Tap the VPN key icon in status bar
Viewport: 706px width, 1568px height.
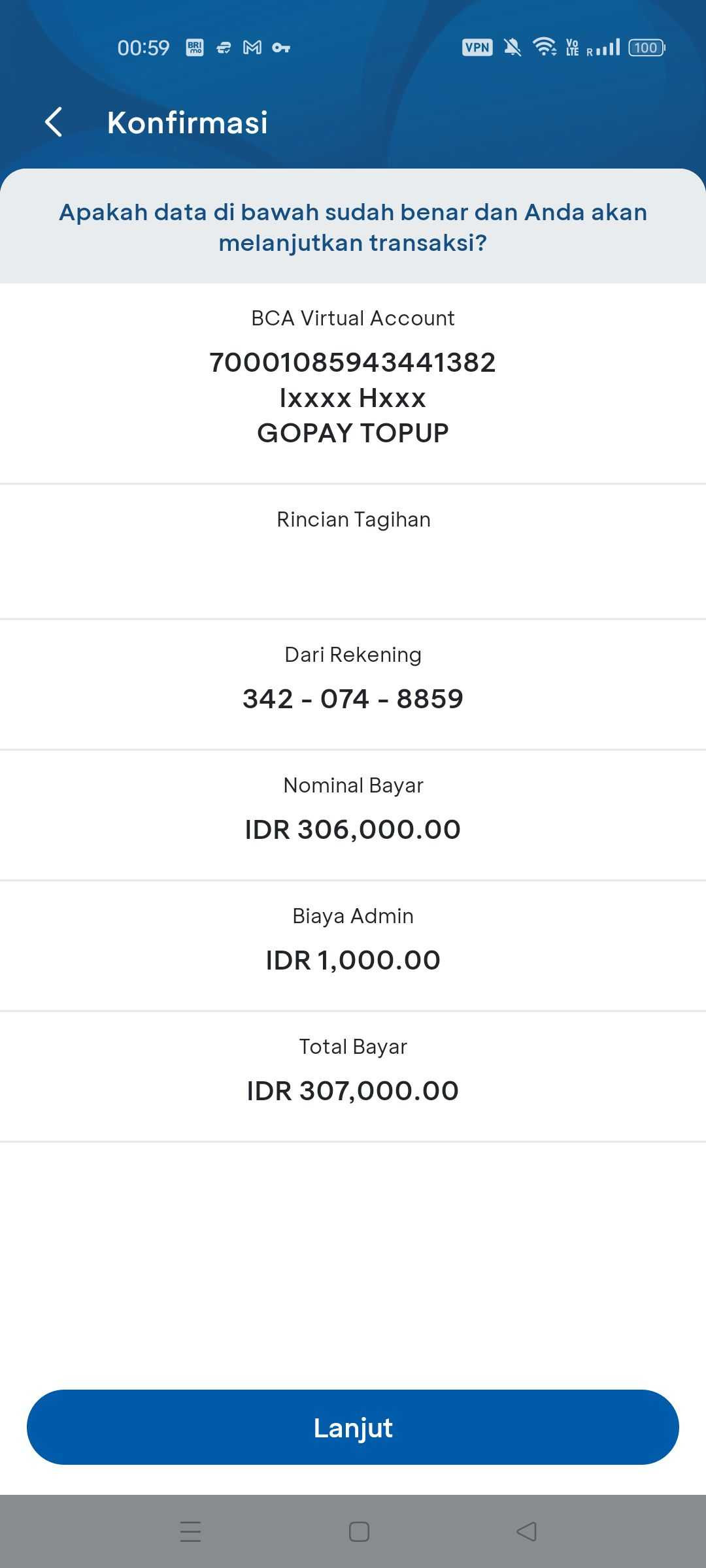281,48
